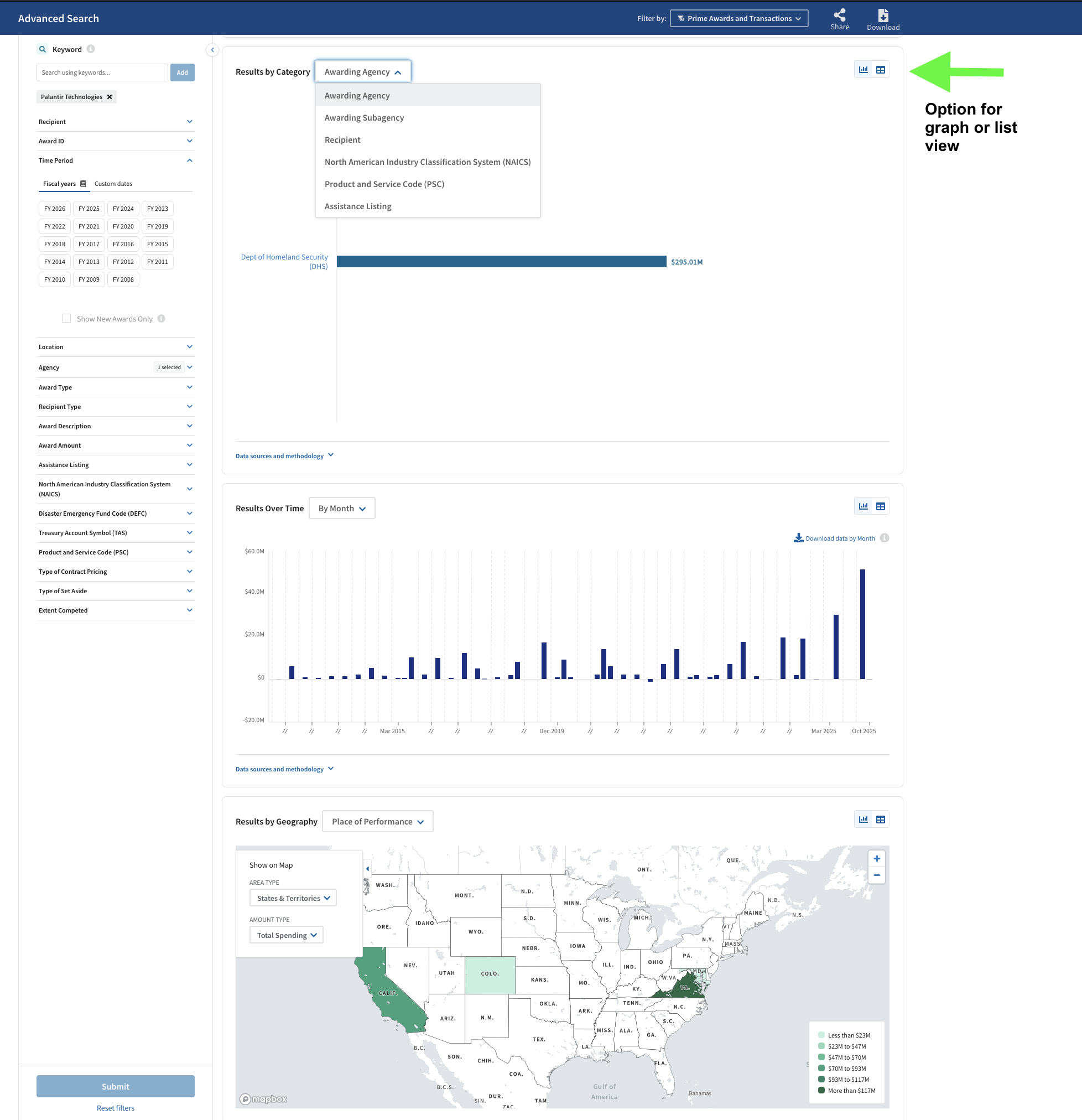Viewport: 1082px width, 1120px height.
Task: Enable the Show New Awards Only checkbox
Action: 66,318
